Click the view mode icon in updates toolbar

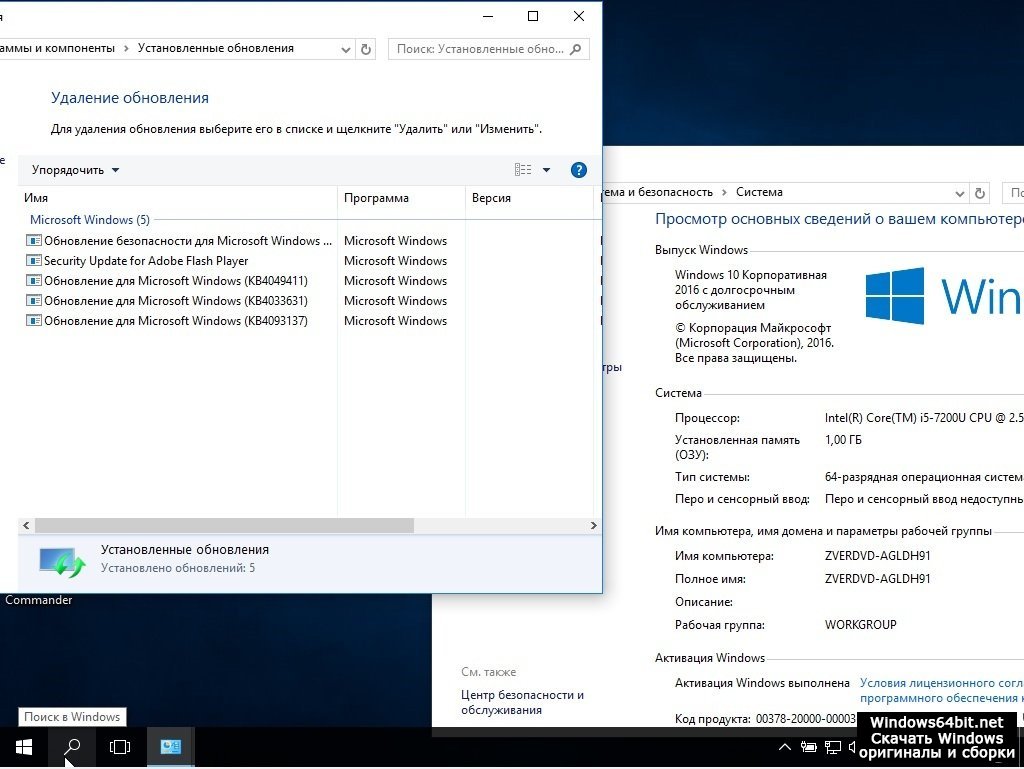[x=523, y=170]
